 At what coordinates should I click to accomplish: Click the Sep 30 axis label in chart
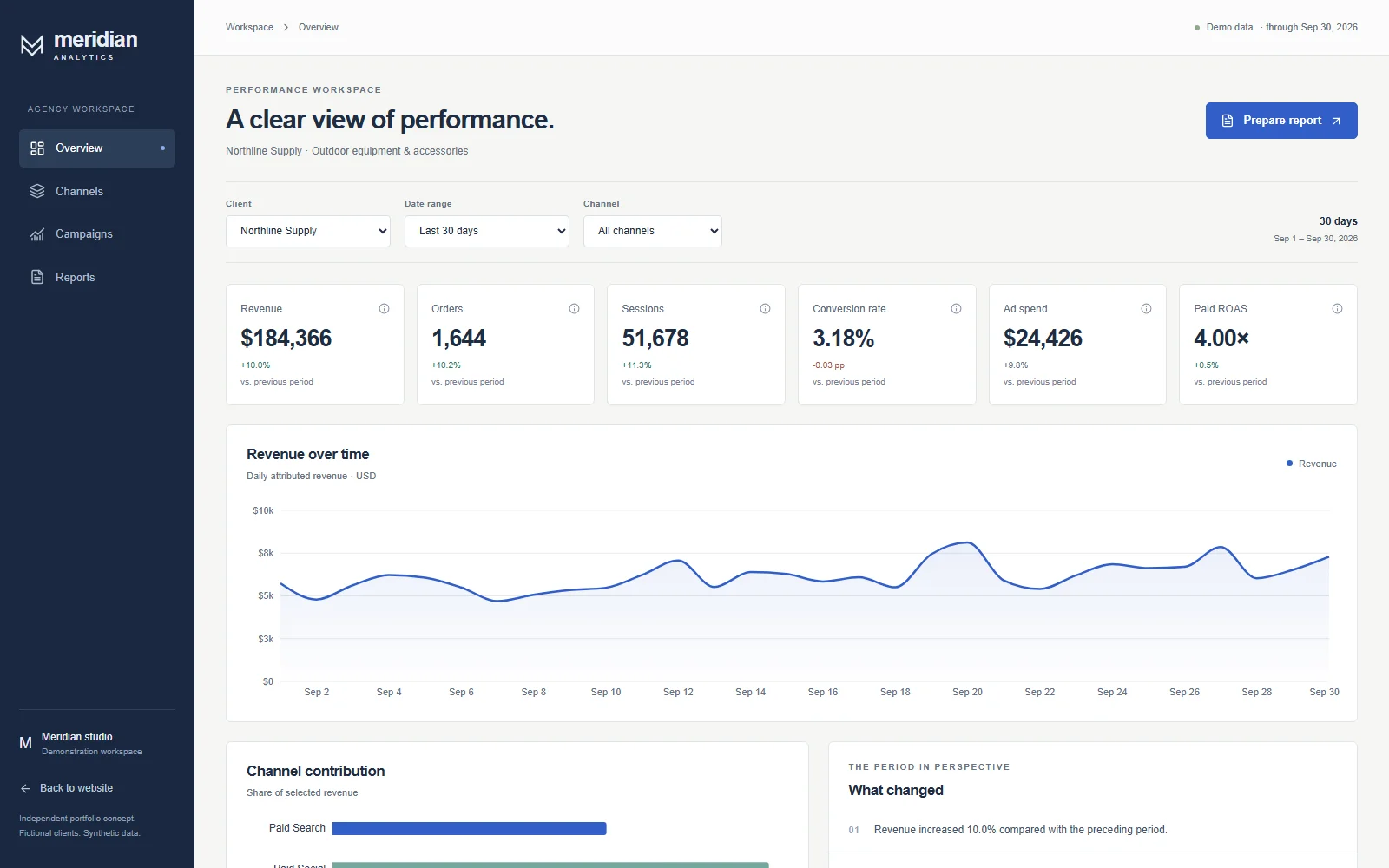(1324, 693)
